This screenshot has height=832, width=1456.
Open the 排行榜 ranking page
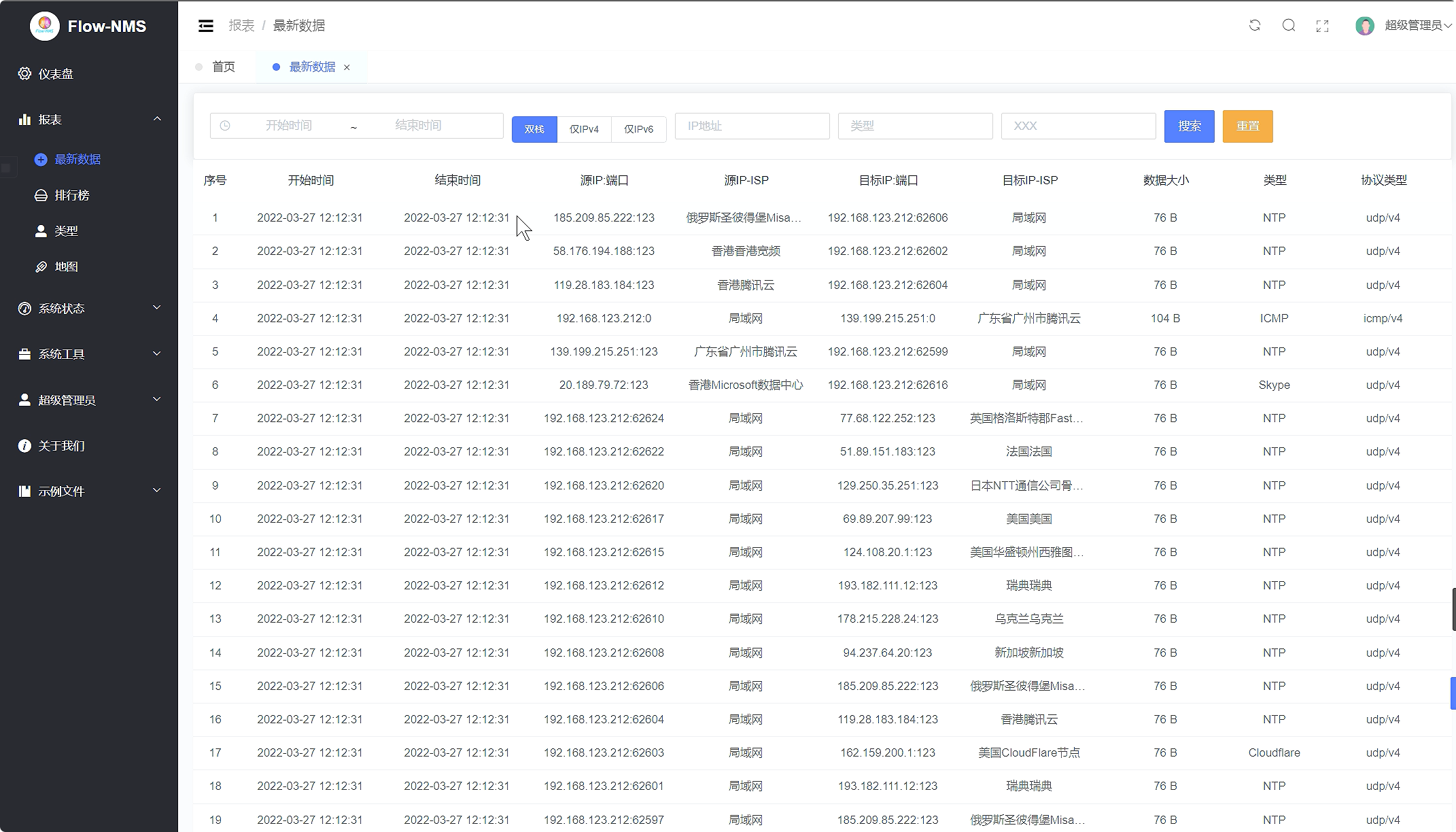(x=71, y=196)
